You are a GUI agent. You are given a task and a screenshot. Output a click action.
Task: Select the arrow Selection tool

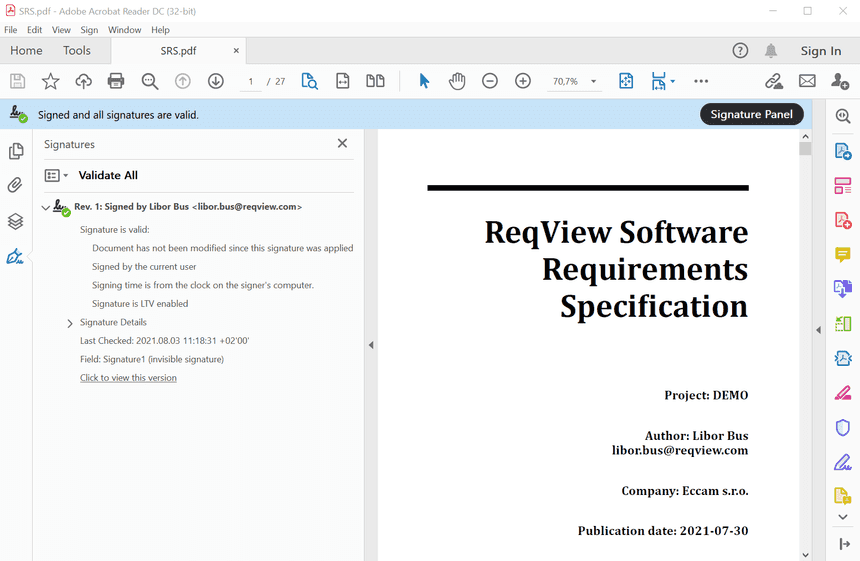click(x=424, y=81)
